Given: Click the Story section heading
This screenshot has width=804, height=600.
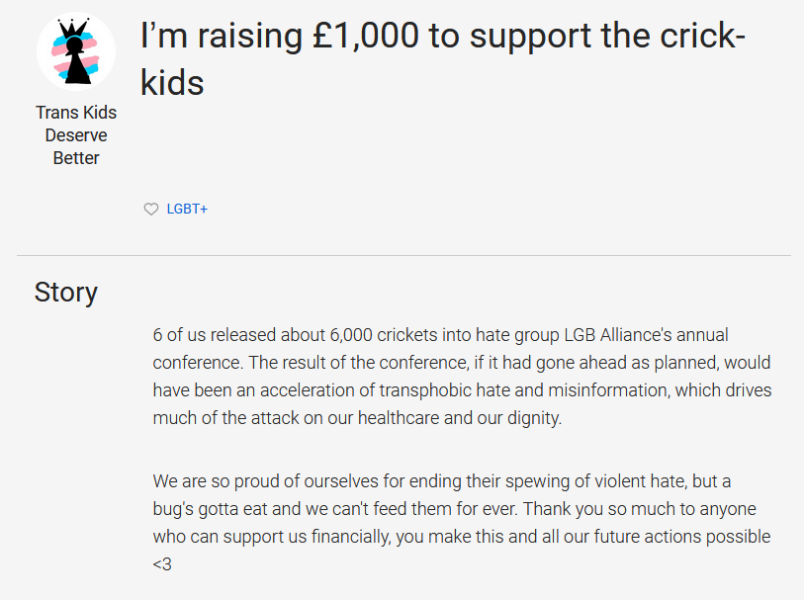Looking at the screenshot, I should click(65, 292).
